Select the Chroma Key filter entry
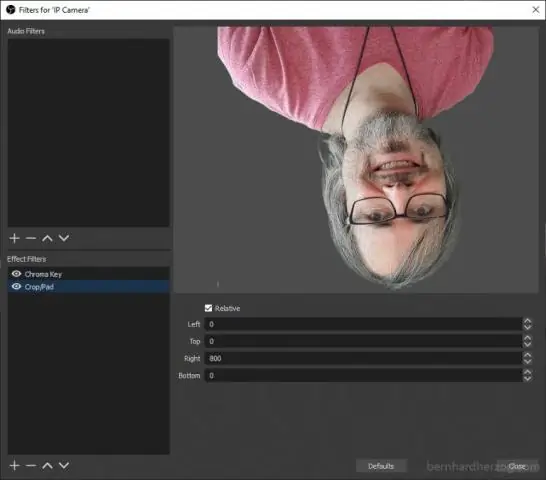This screenshot has height=480, width=546. 89,274
